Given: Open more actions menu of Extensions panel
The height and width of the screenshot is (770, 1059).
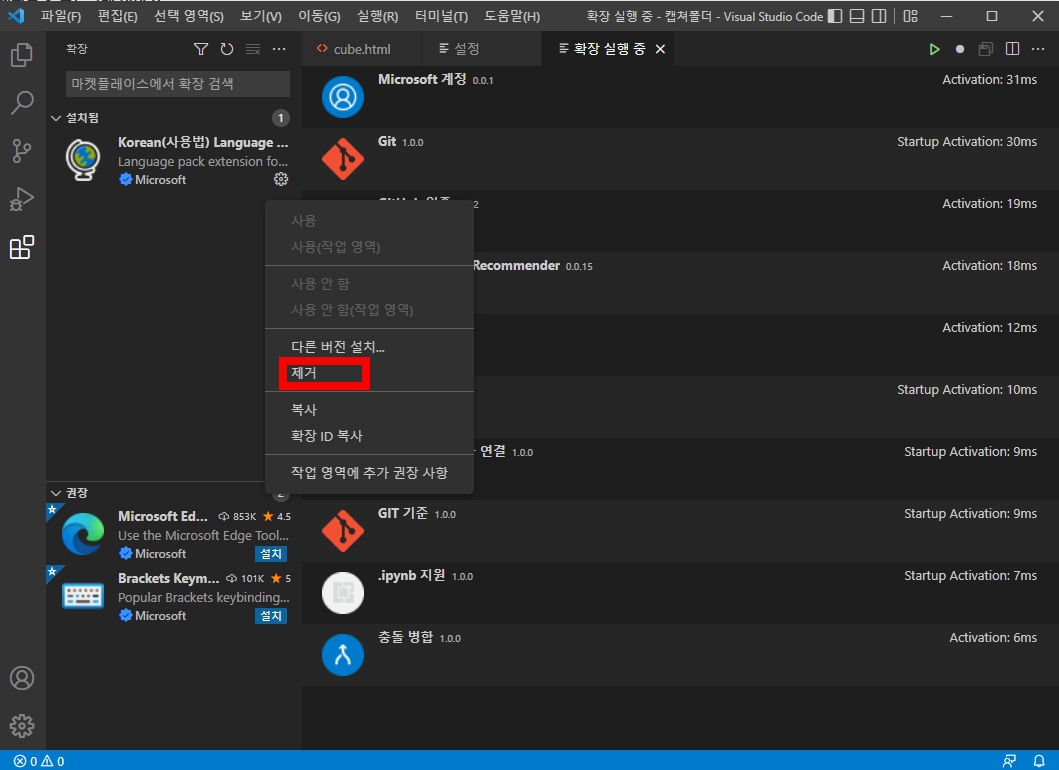Looking at the screenshot, I should pyautogui.click(x=278, y=48).
